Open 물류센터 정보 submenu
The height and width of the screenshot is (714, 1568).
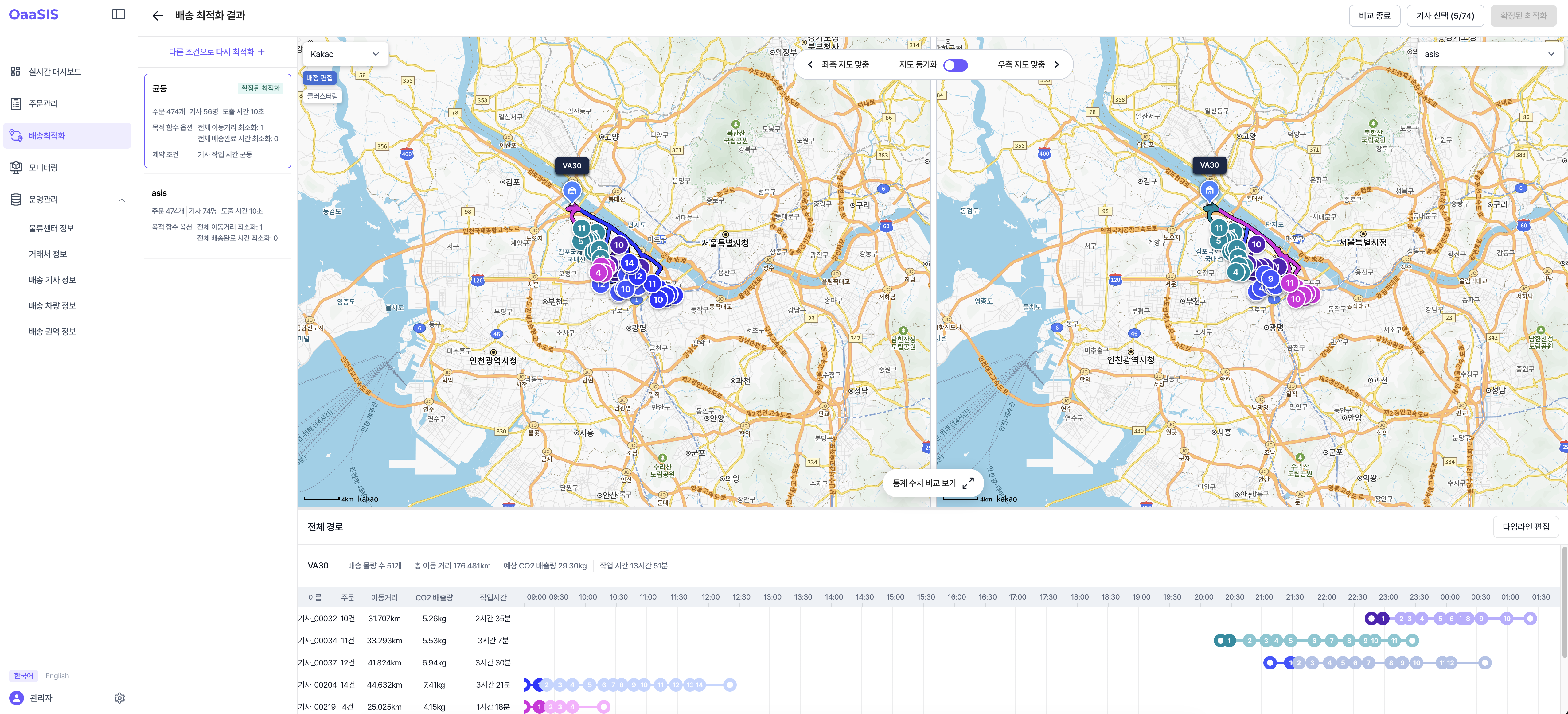point(51,228)
